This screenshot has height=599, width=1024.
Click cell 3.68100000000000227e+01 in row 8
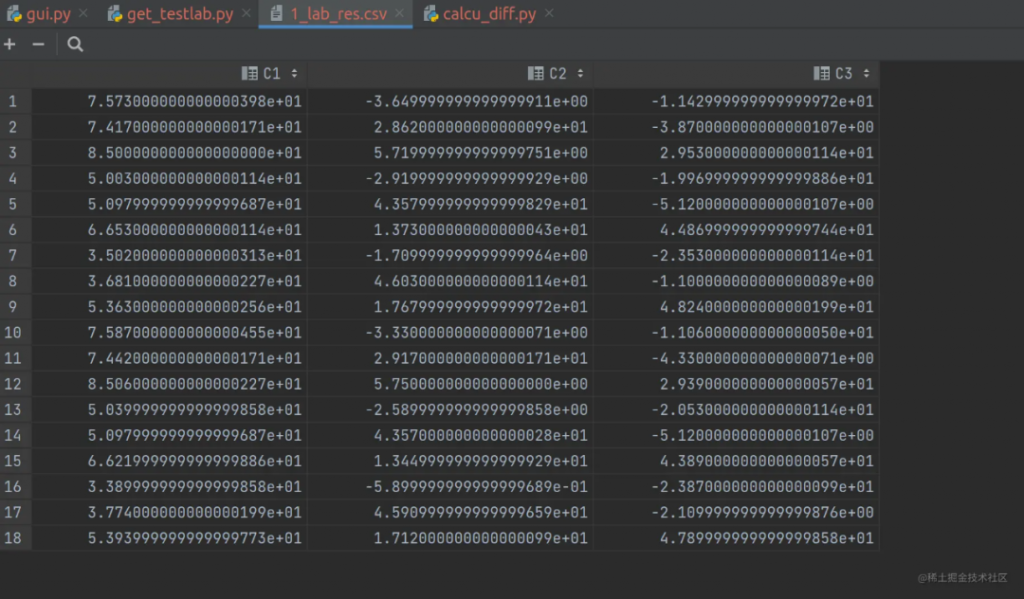point(169,281)
